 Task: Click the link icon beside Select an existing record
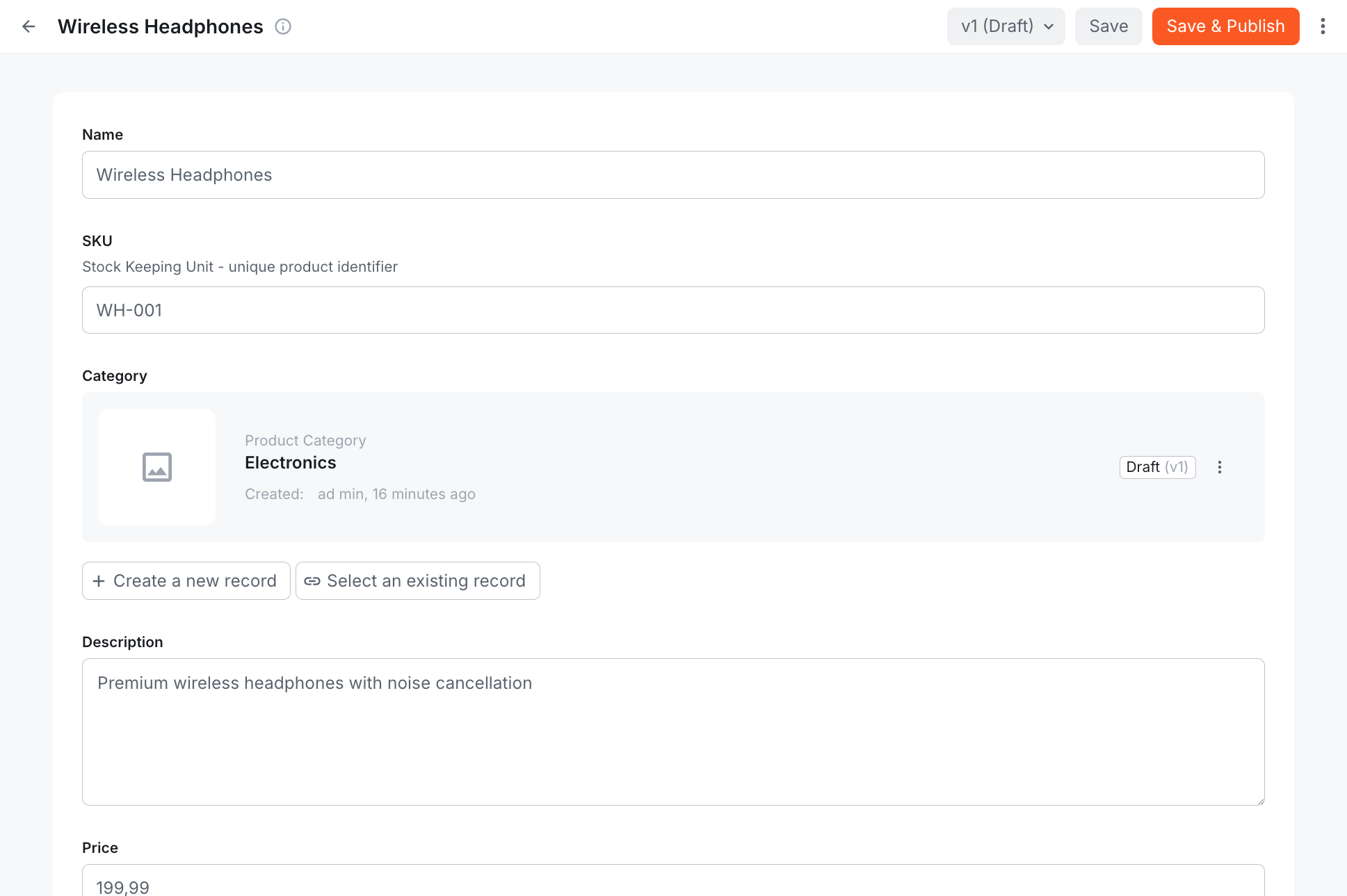point(312,580)
